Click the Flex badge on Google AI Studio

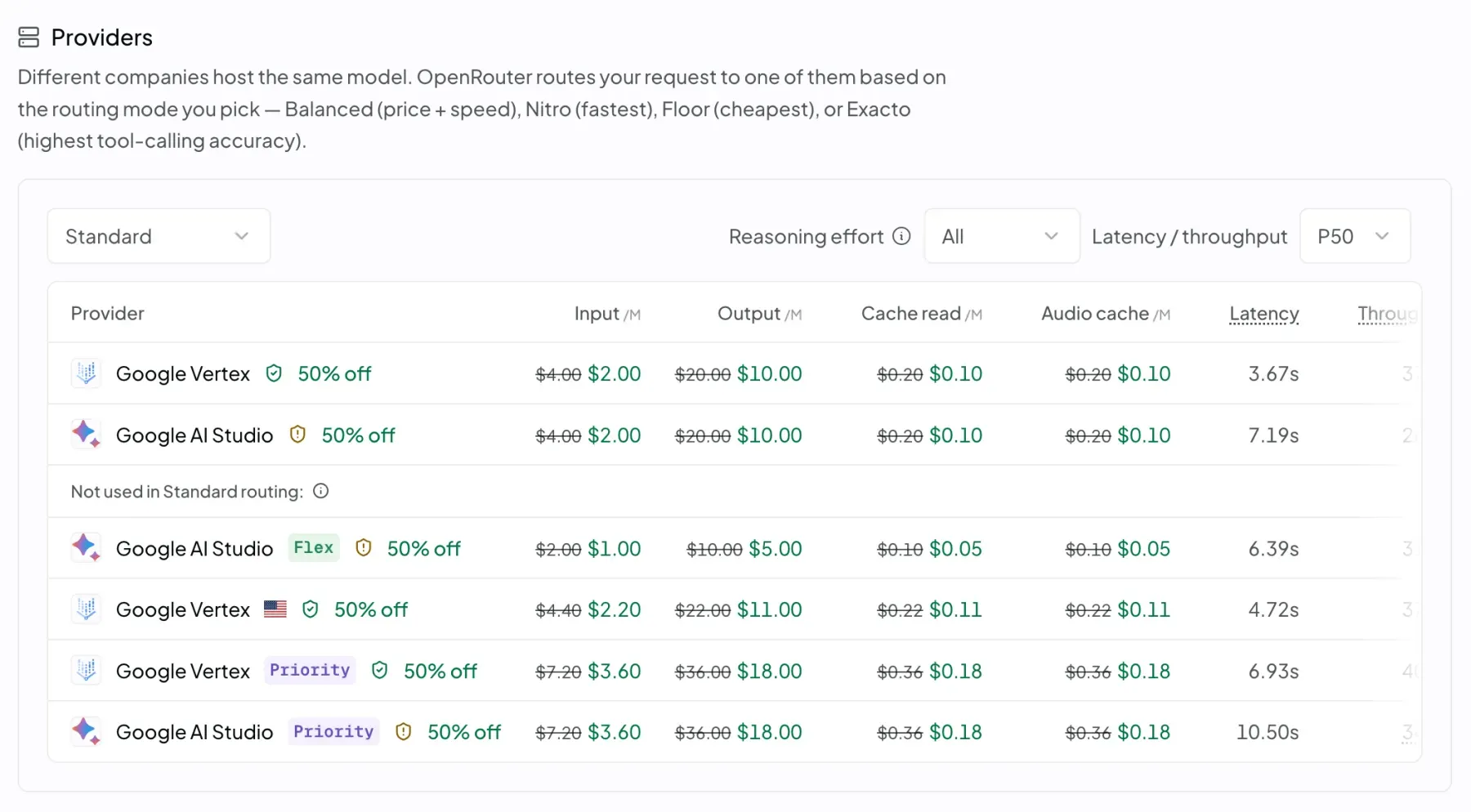point(314,547)
